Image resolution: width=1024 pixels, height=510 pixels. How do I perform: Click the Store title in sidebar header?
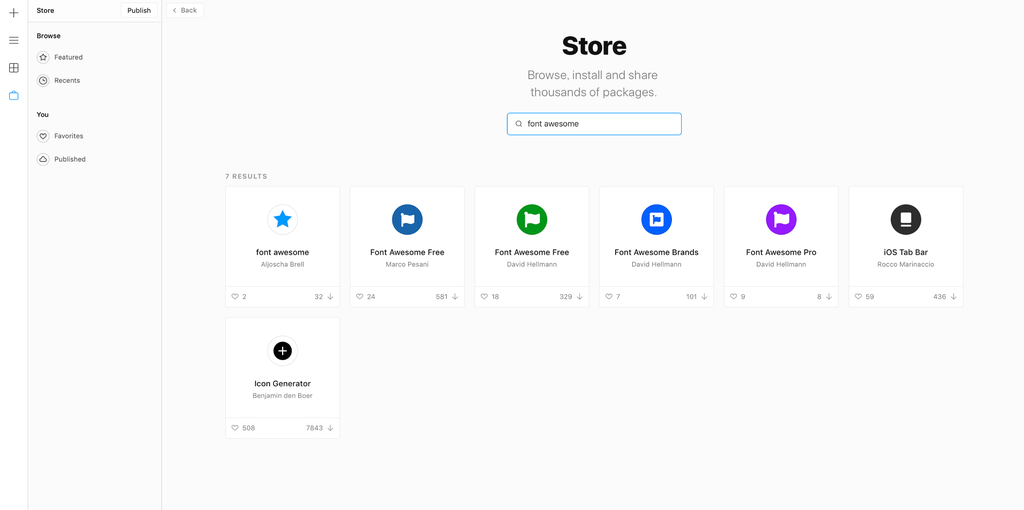(x=46, y=10)
